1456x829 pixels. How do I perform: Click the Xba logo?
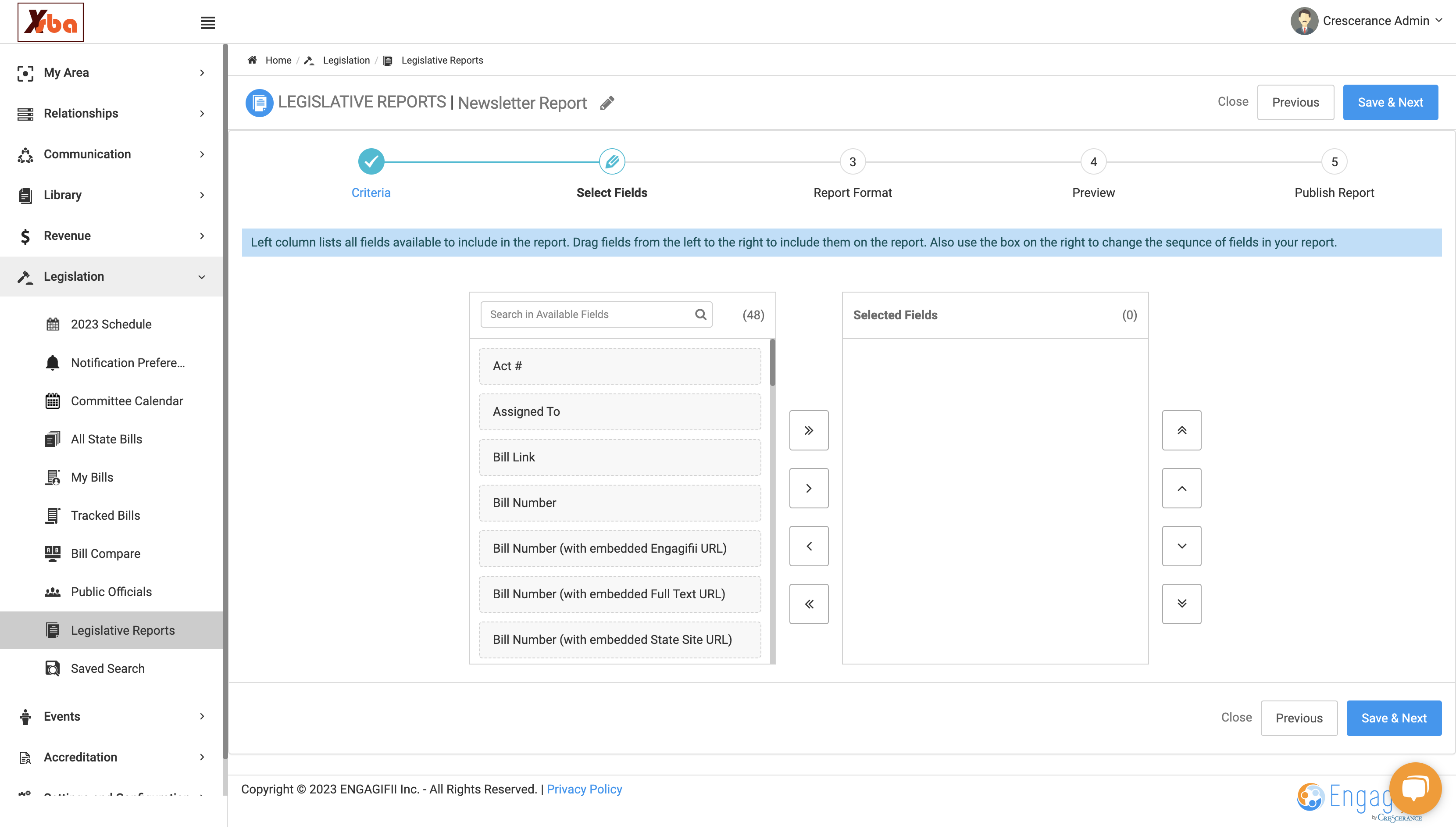coord(50,22)
